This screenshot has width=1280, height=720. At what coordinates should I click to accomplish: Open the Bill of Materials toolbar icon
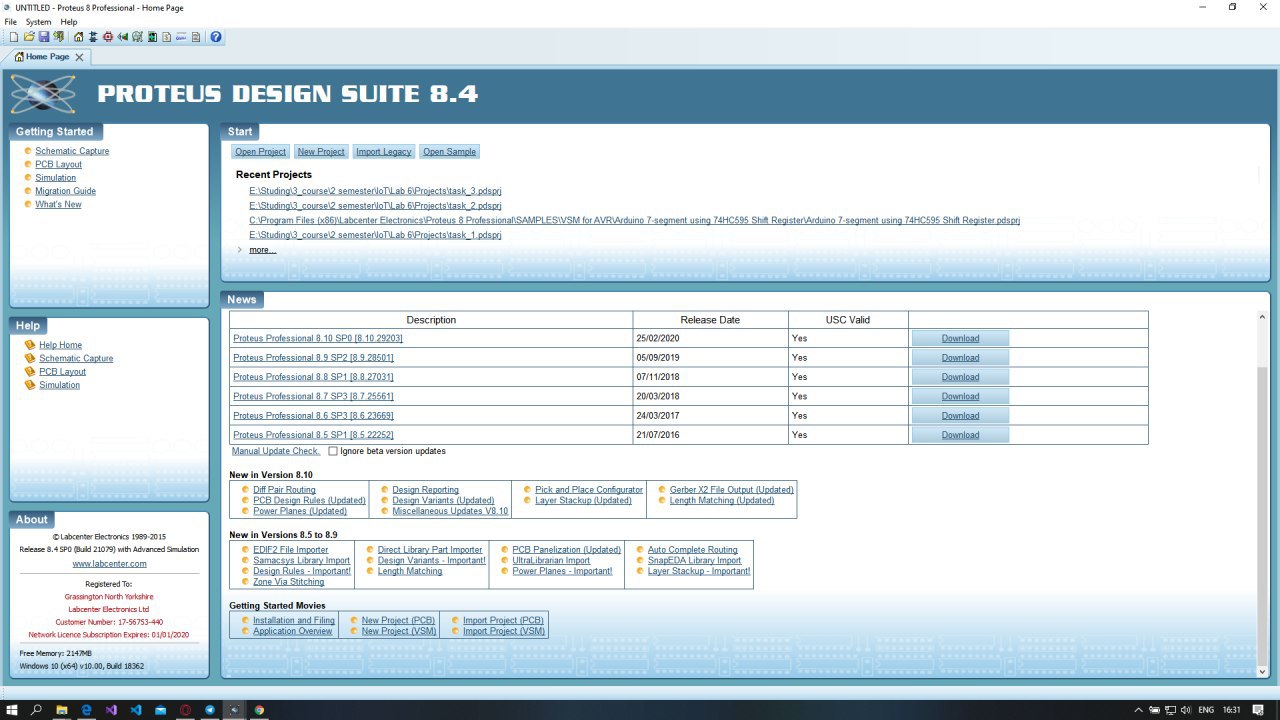pos(166,37)
